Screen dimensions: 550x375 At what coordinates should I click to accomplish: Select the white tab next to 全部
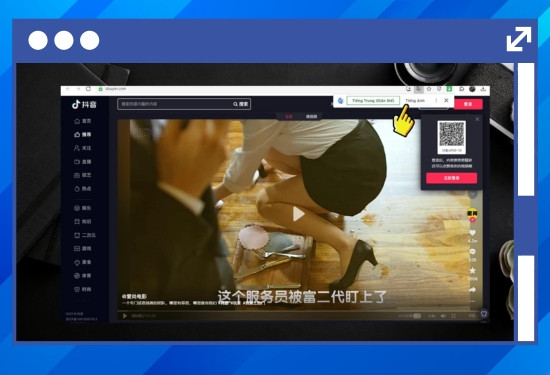pyautogui.click(x=311, y=116)
